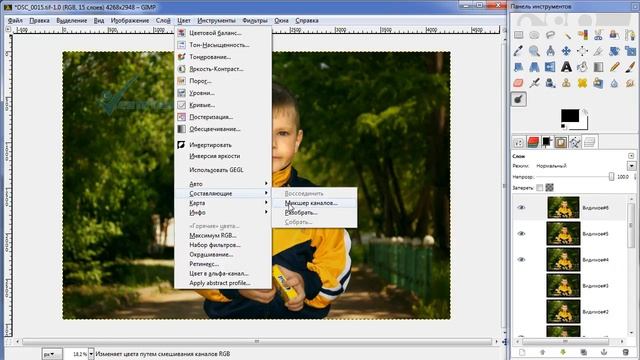Select the Crop knife tool
640x360 pixels.
[598, 51]
